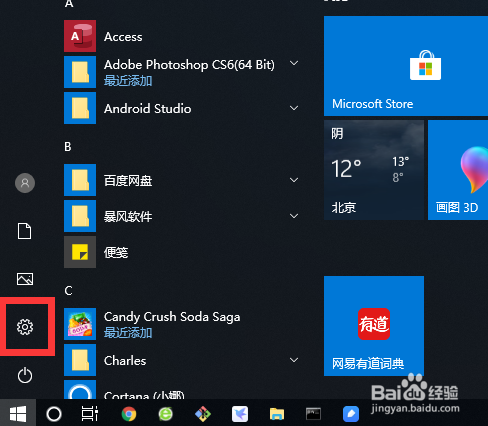Click the Adobe Photoshop CS6(64 Bit) label
488x426 pixels.
click(189, 65)
